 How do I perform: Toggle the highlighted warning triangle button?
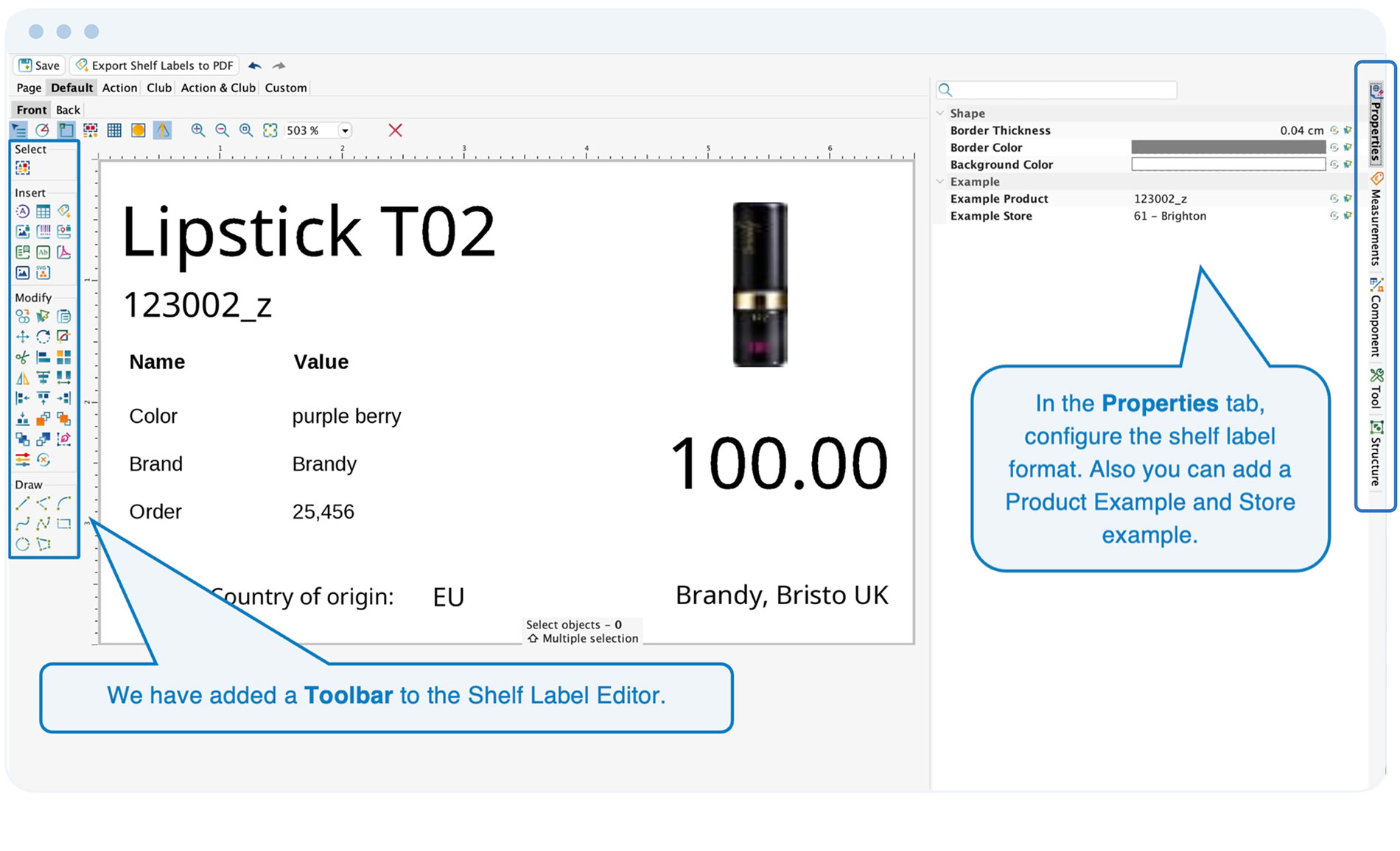point(162,130)
